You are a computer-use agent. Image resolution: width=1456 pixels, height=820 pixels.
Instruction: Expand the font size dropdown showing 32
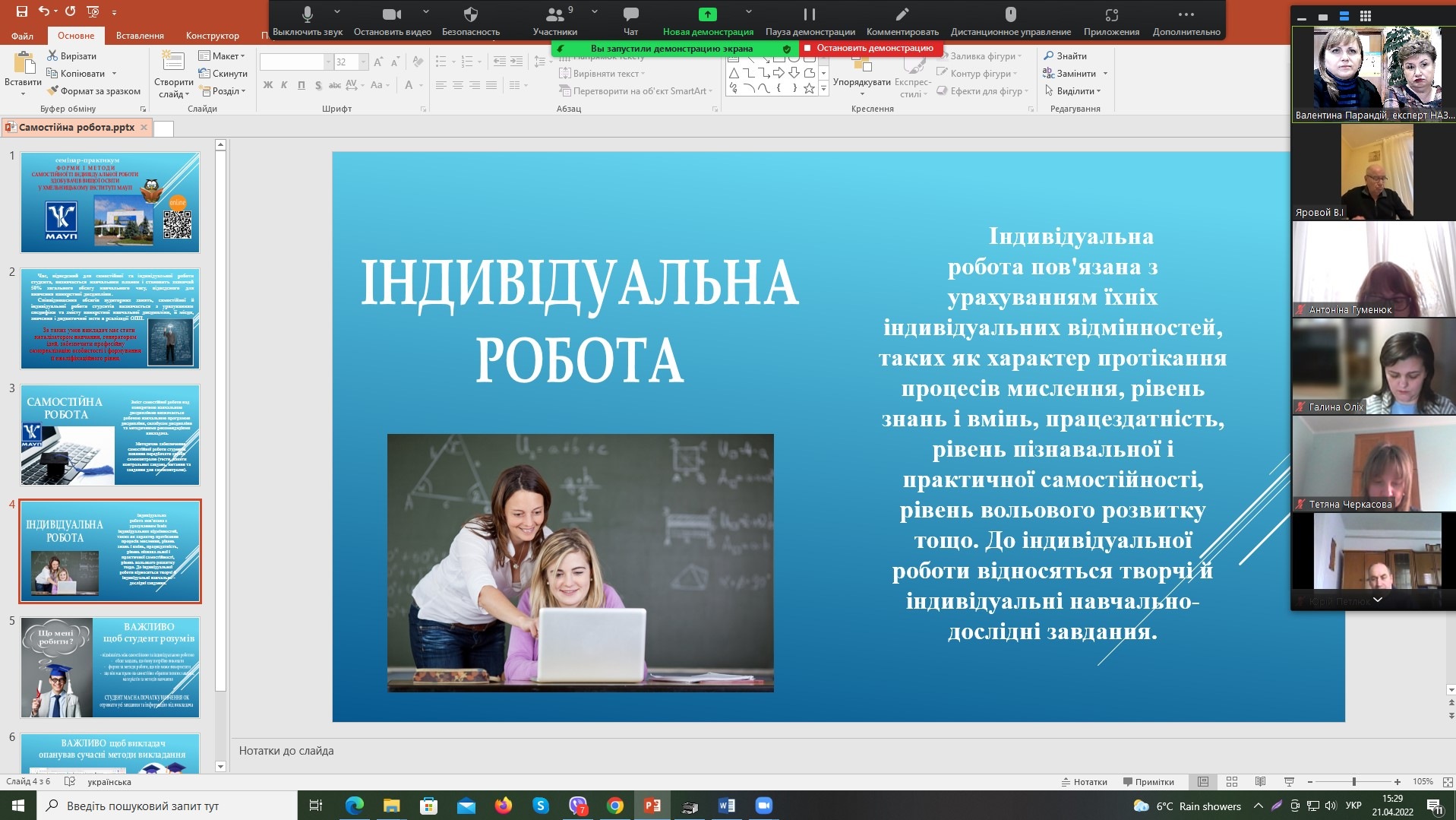[x=363, y=62]
